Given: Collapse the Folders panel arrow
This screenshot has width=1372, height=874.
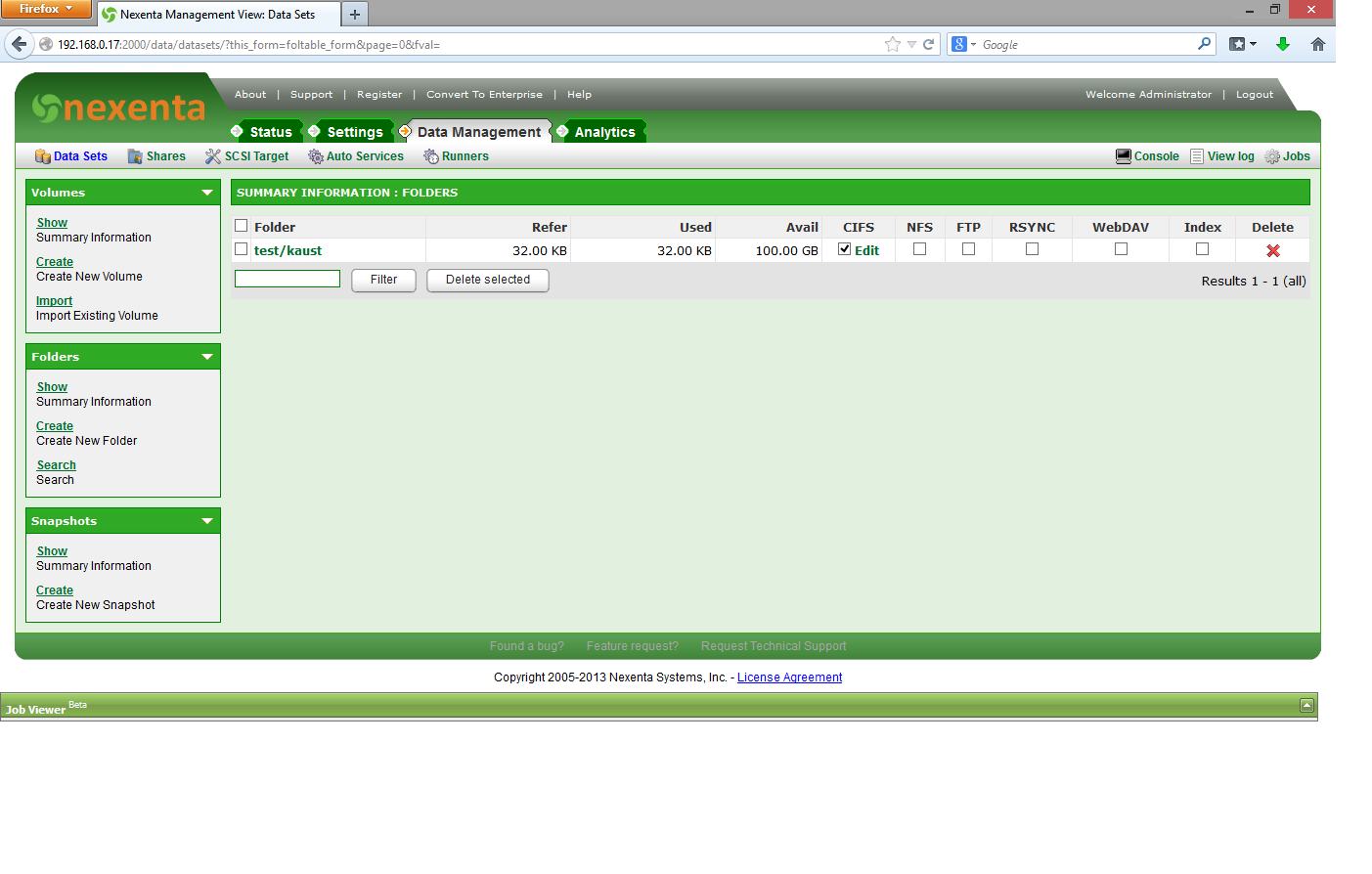Looking at the screenshot, I should tap(207, 357).
